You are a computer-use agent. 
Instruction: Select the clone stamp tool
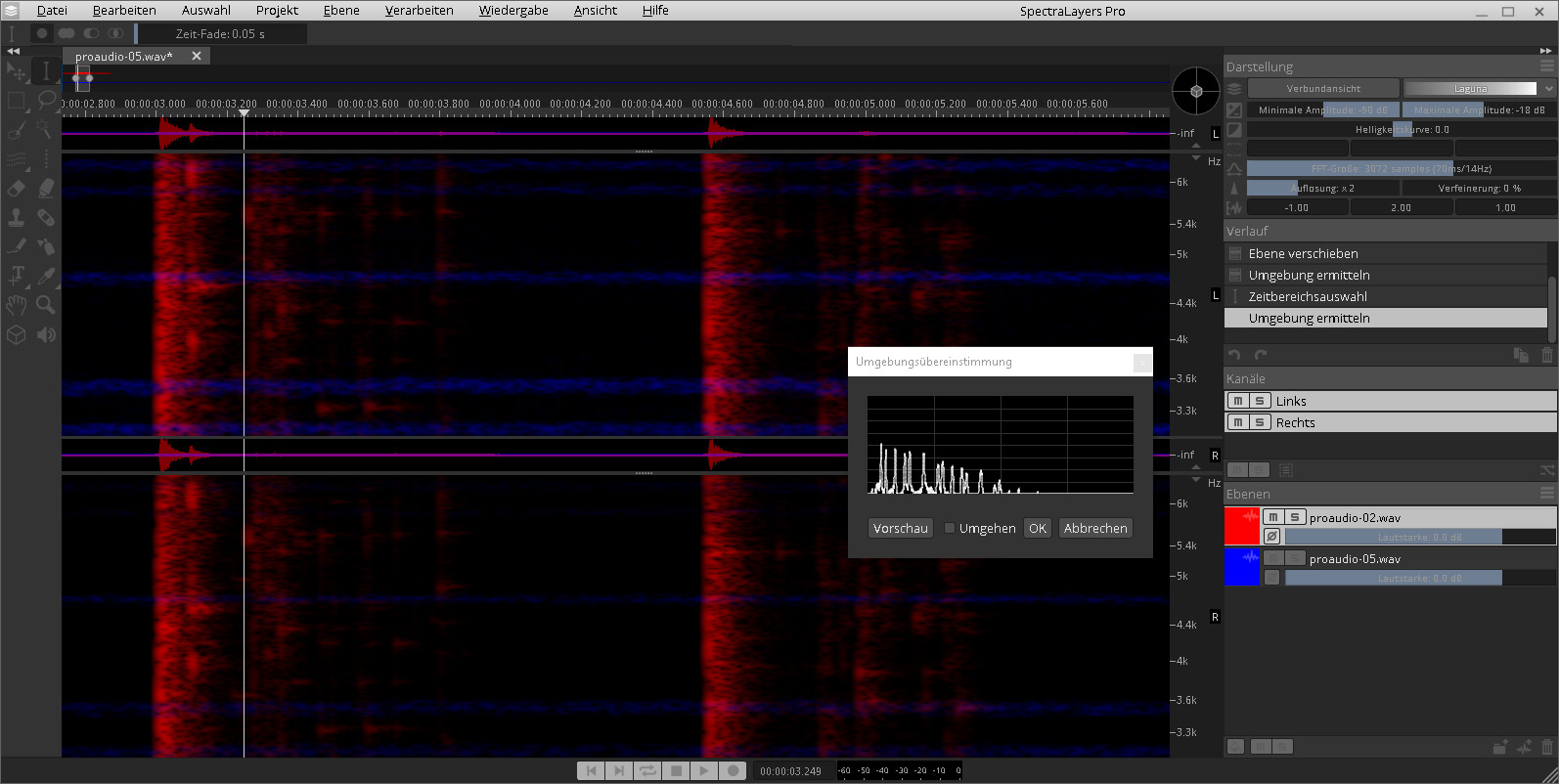(x=17, y=217)
